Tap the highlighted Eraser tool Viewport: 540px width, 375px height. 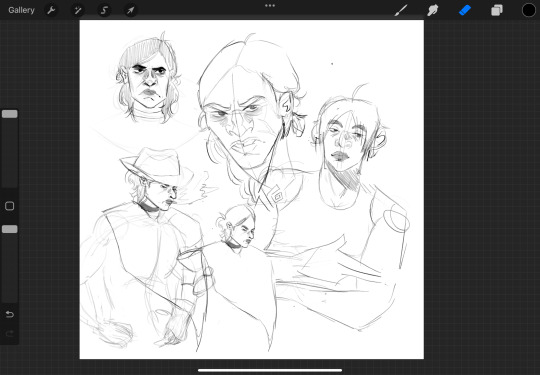tap(465, 10)
